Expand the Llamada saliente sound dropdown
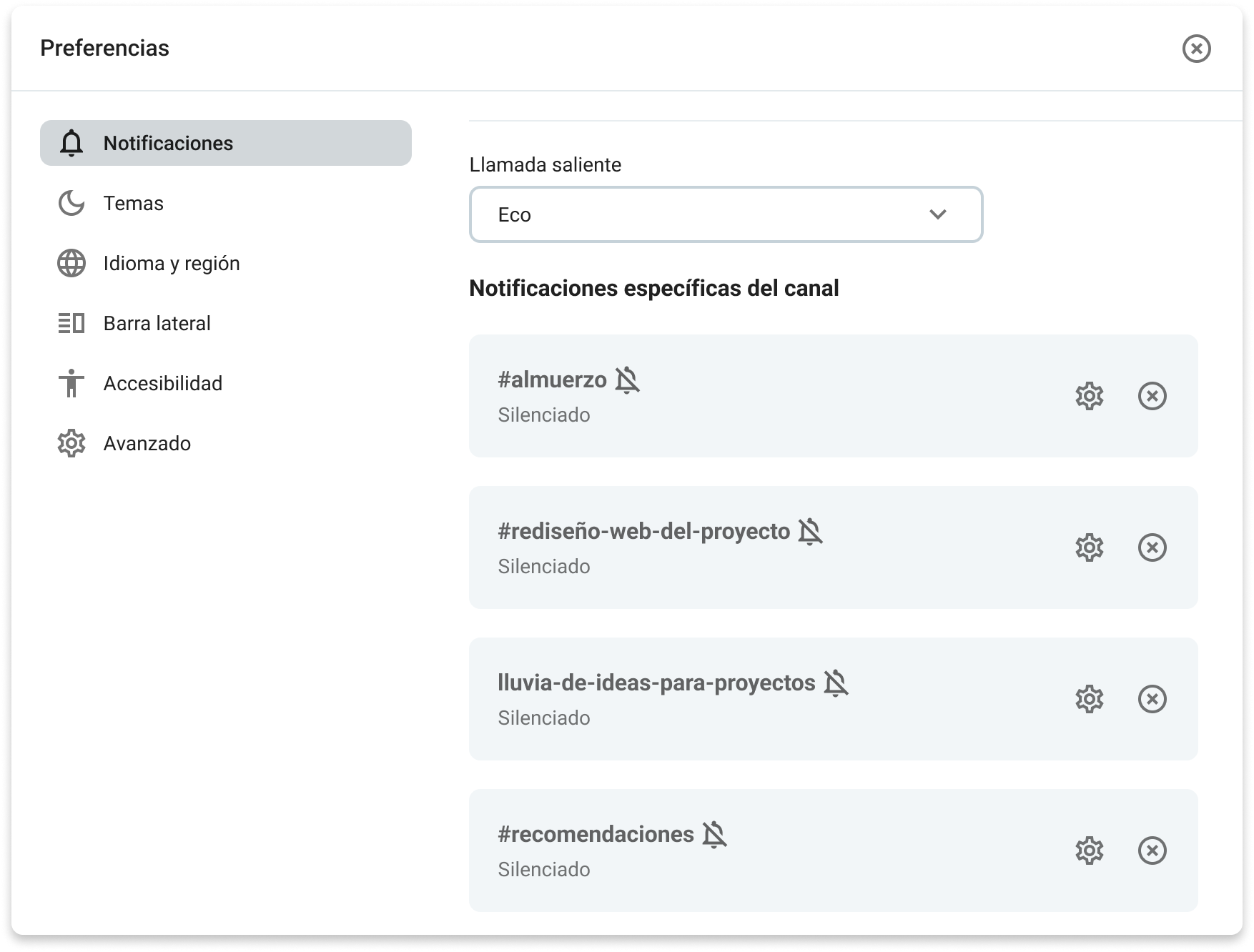The height and width of the screenshot is (952, 1254). coord(726,214)
